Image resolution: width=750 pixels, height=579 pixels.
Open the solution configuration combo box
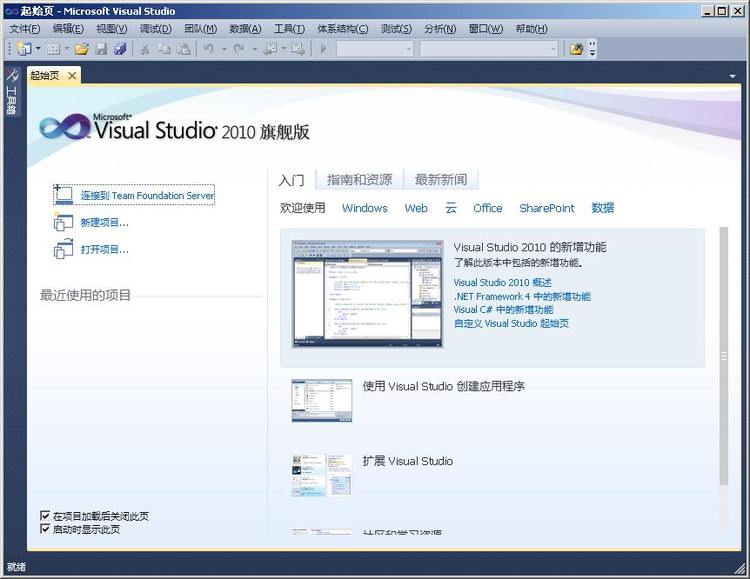(375, 48)
